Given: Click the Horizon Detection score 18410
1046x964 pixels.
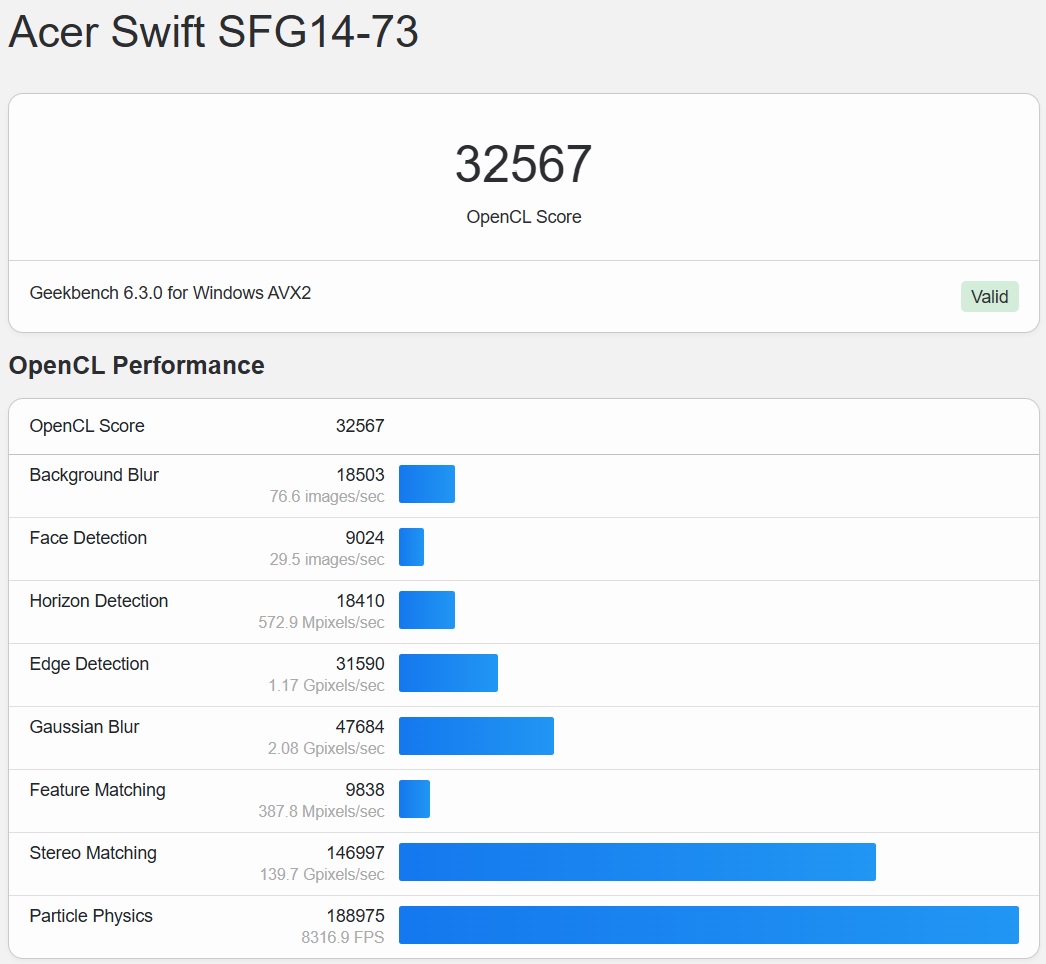Looking at the screenshot, I should (360, 600).
